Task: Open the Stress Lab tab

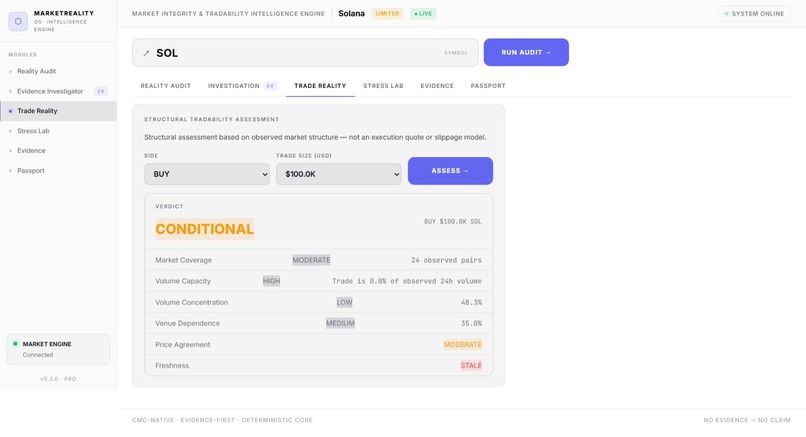Action: [383, 86]
